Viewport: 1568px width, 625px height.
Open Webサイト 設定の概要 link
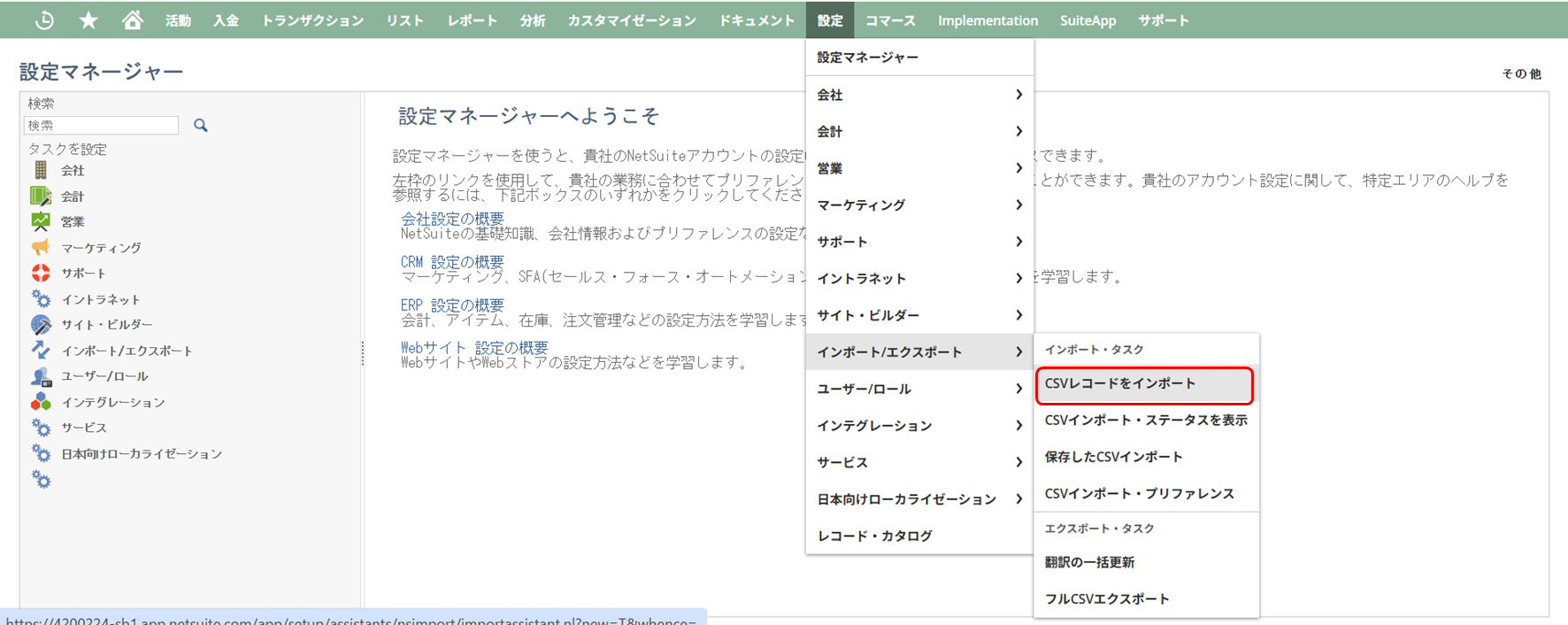(474, 348)
